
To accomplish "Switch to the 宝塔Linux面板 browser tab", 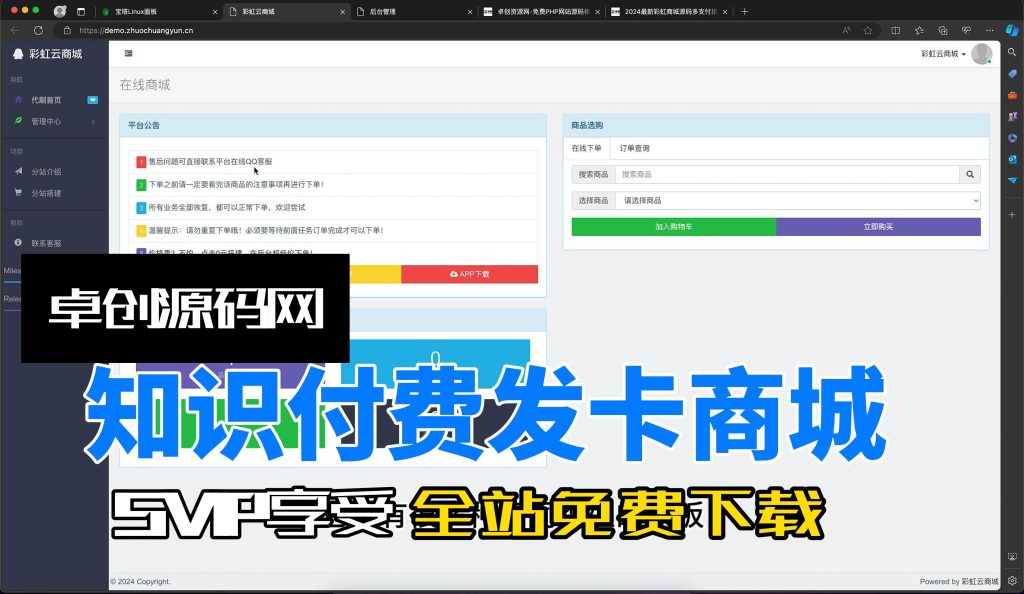I will (157, 12).
